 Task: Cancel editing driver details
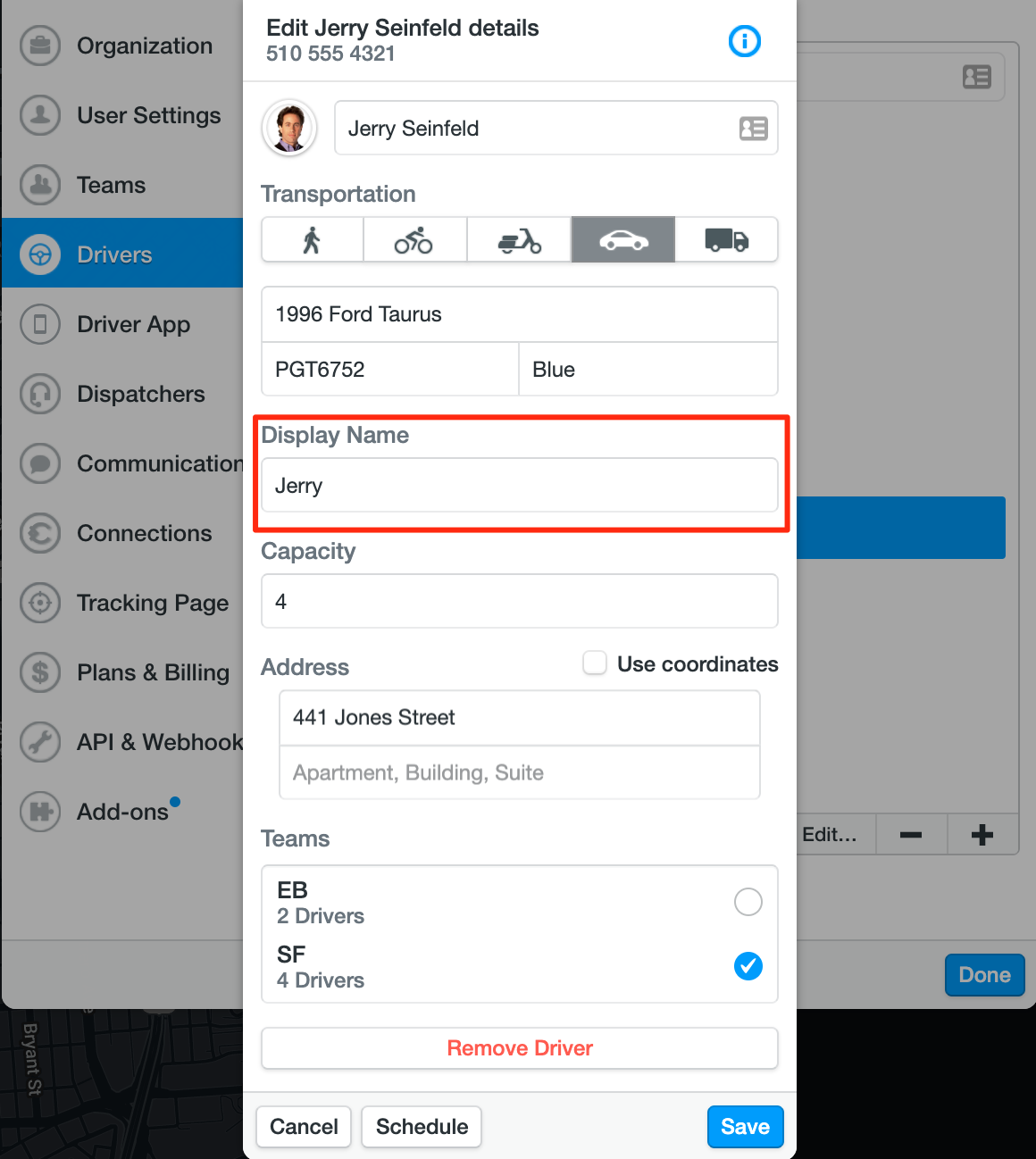[x=304, y=1127]
